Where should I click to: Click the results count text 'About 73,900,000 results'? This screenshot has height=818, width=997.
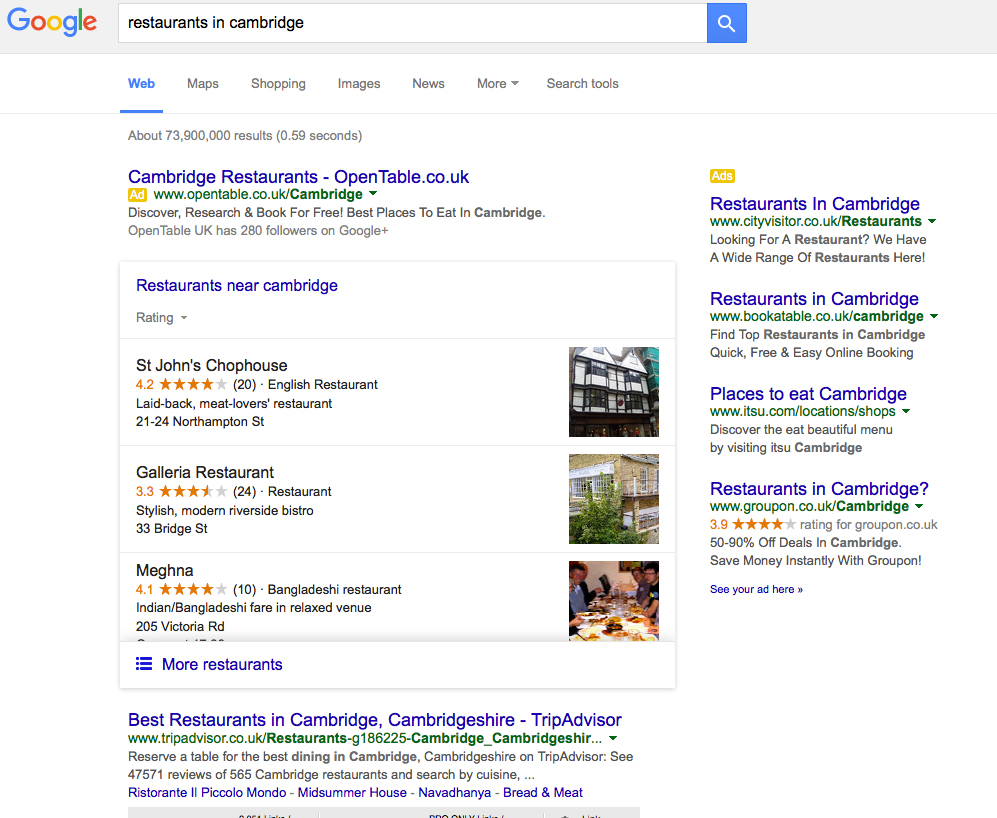200,135
